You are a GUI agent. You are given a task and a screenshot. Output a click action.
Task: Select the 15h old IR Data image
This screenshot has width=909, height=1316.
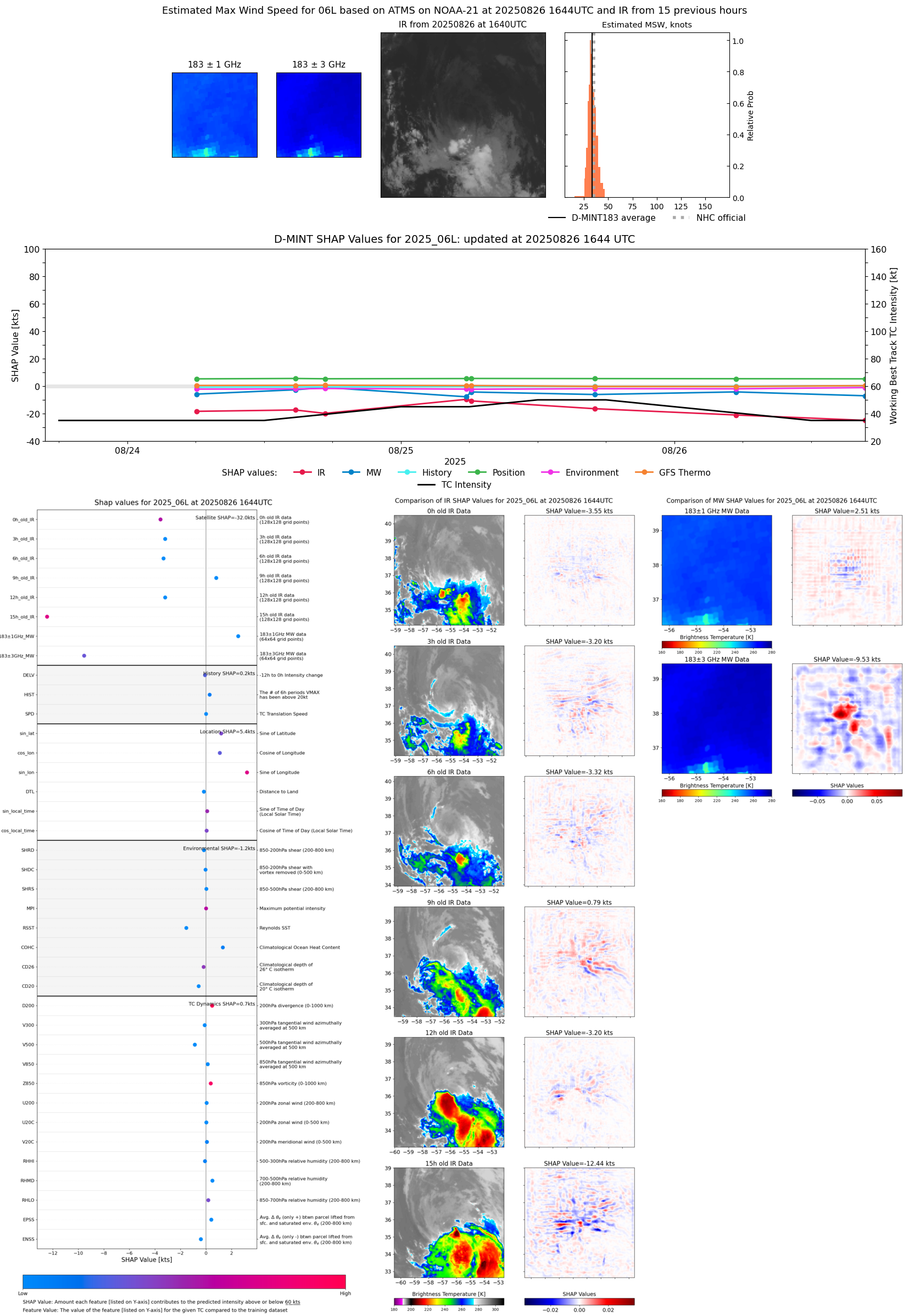pos(449,1222)
